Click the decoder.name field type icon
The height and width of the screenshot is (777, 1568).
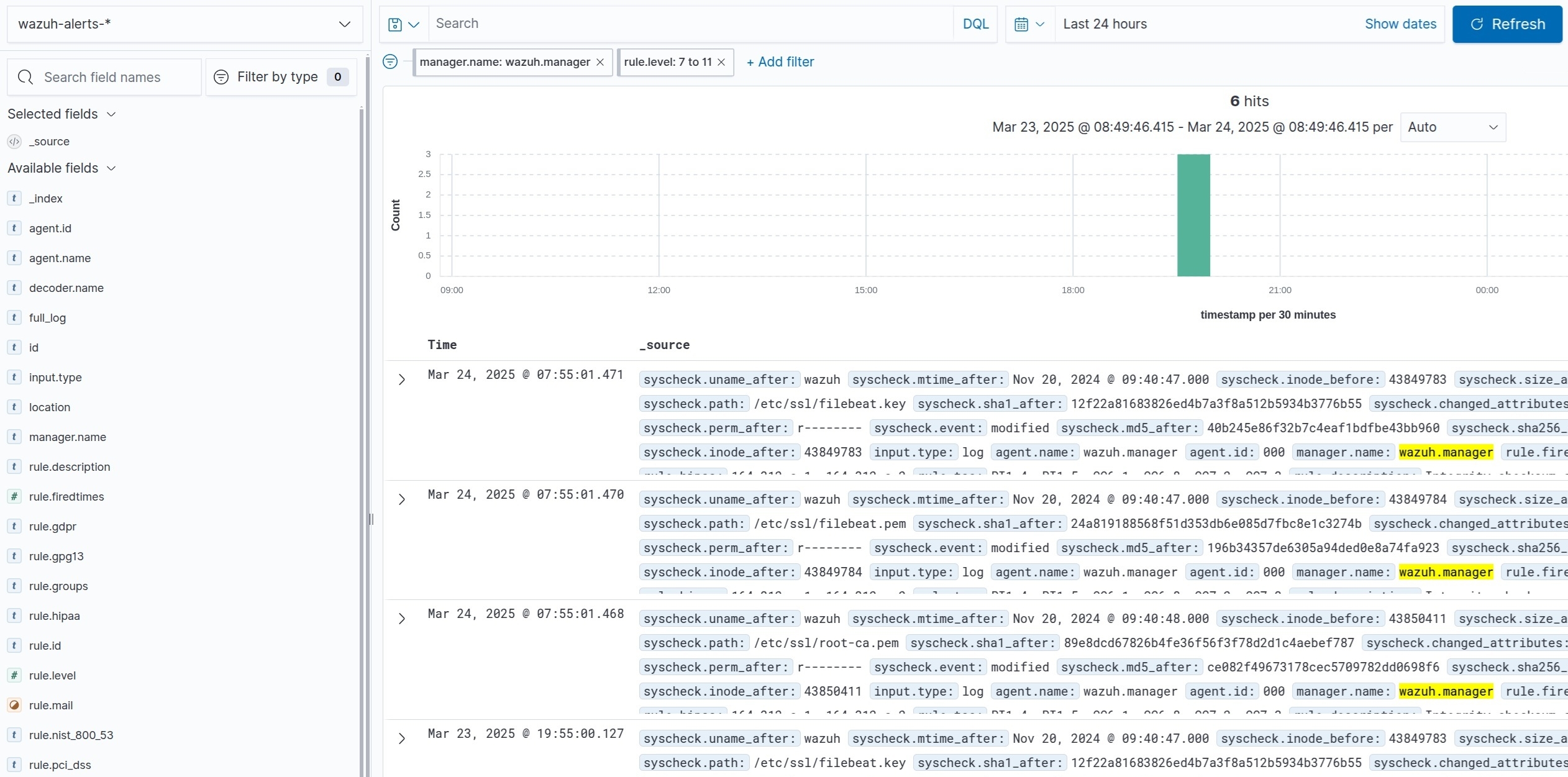pyautogui.click(x=14, y=288)
